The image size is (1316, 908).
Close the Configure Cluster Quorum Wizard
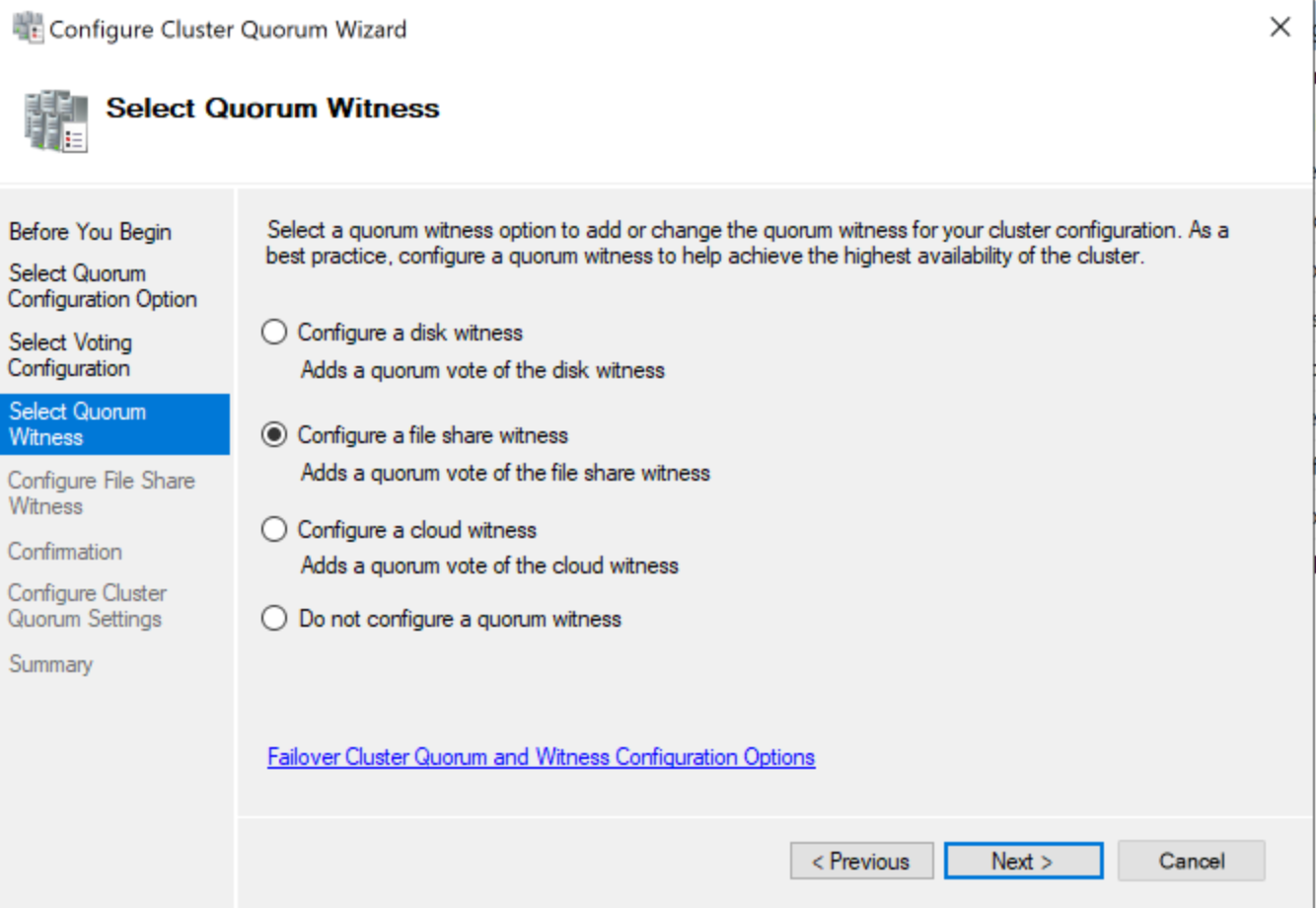click(1279, 28)
